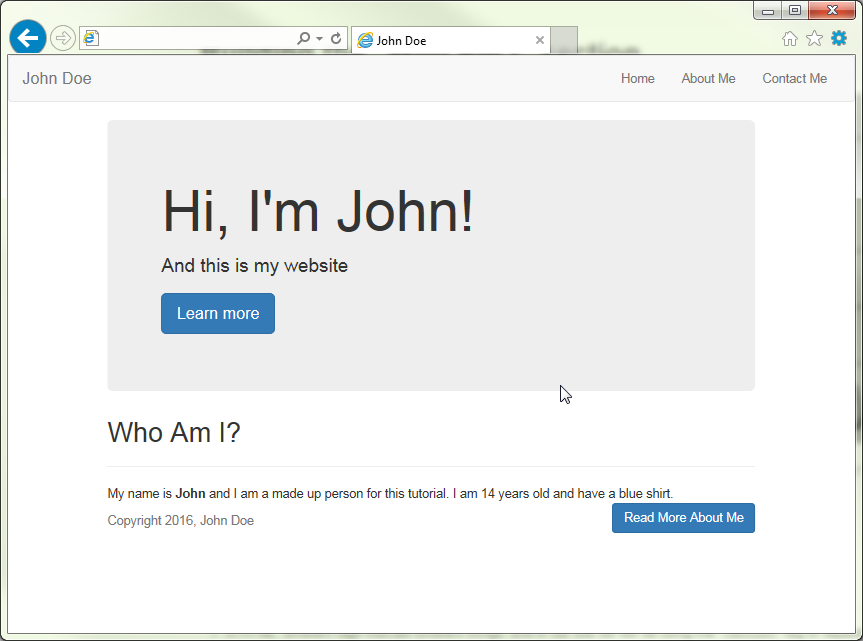Open a new tab using blank tab button

(x=564, y=41)
